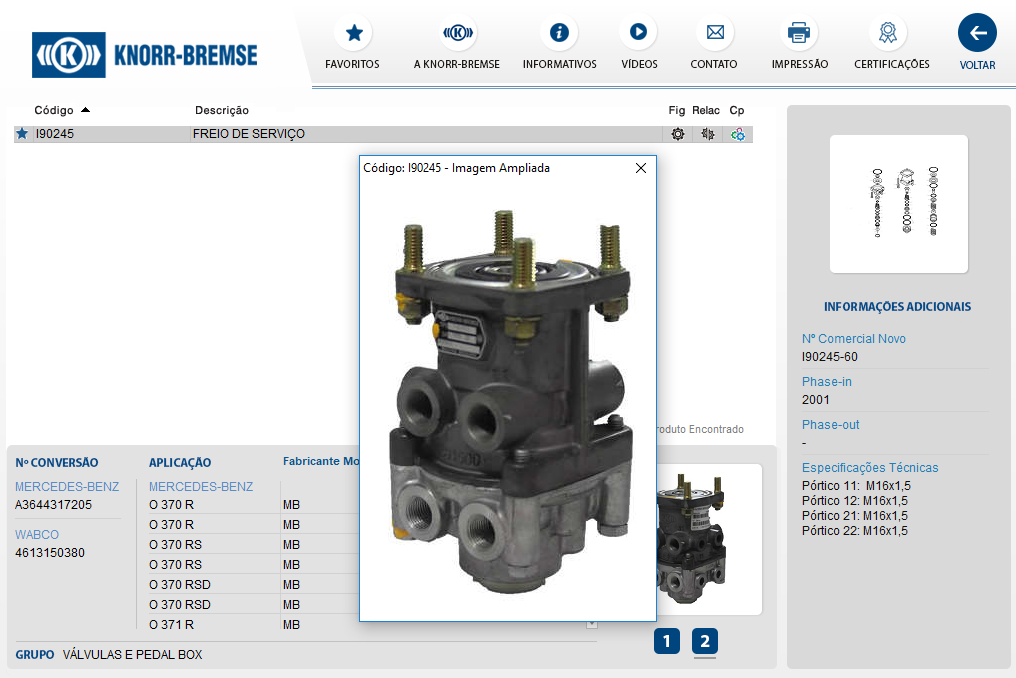The height and width of the screenshot is (678, 1016).
Task: Click the Contato envelope icon
Action: click(x=714, y=33)
